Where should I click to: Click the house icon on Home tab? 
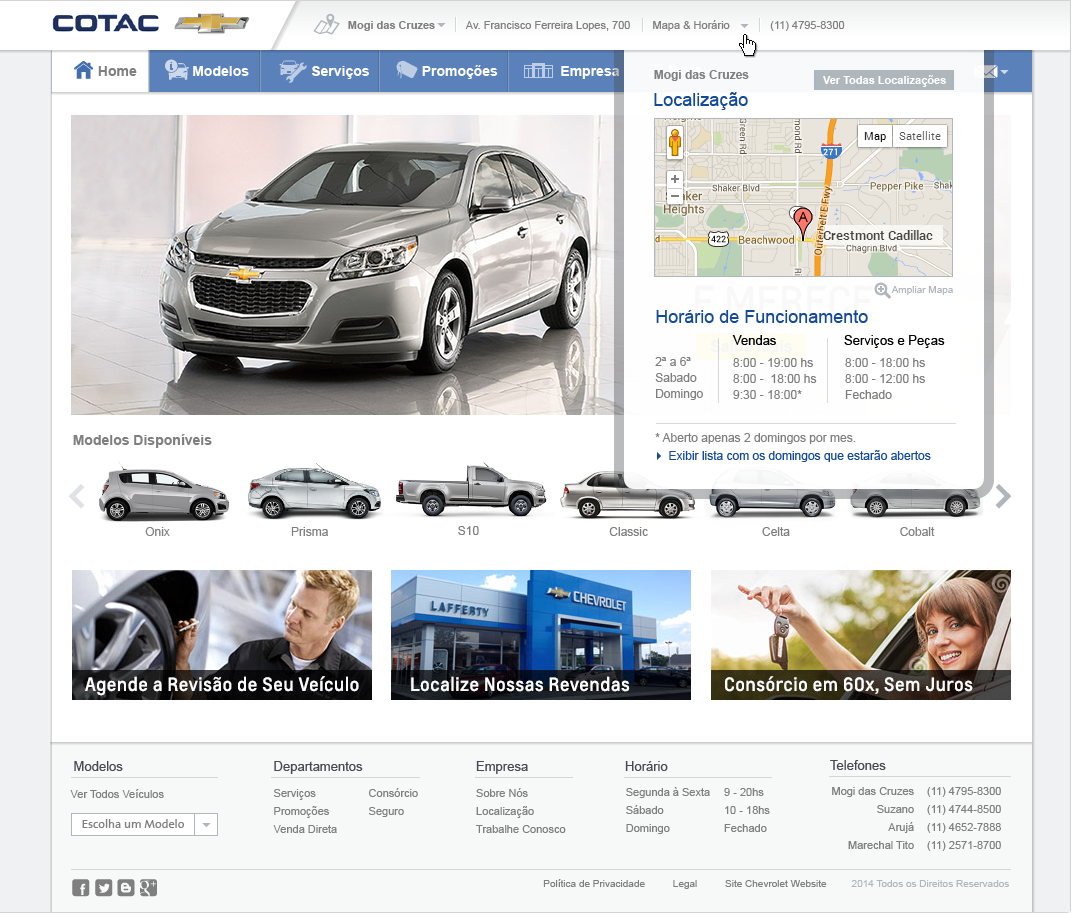point(84,70)
